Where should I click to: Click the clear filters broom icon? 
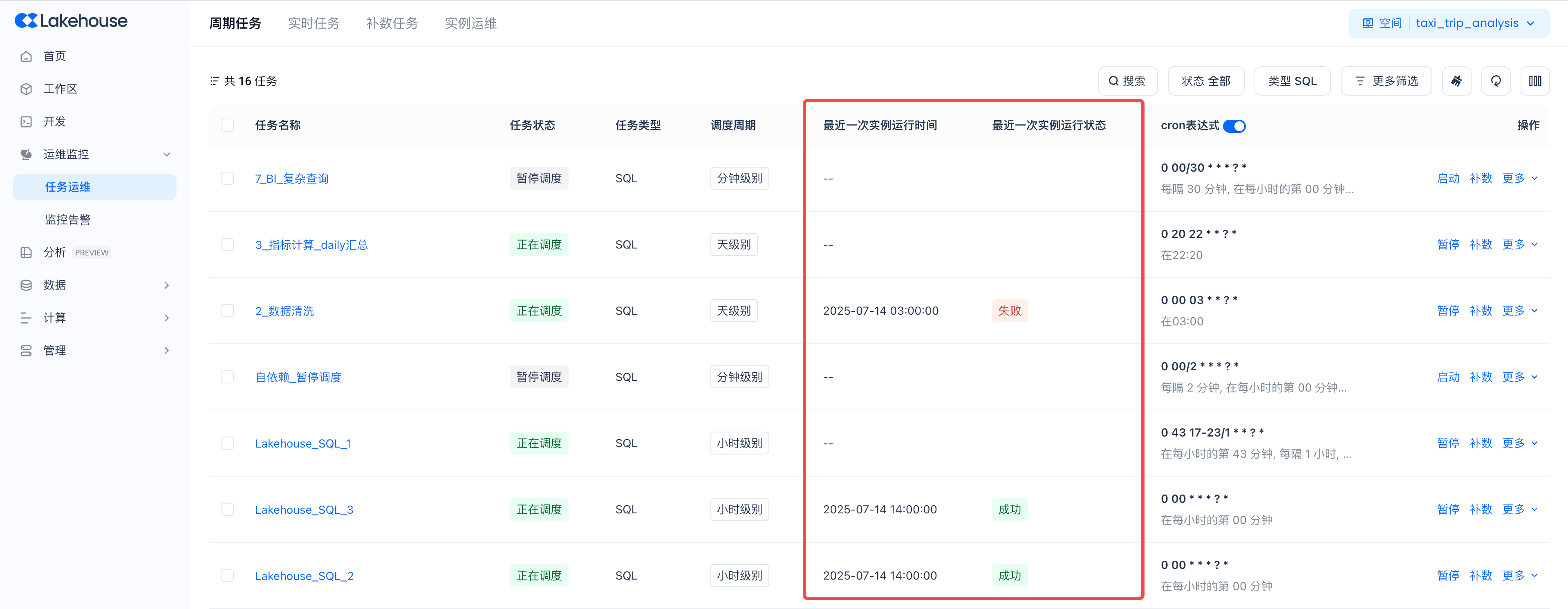coord(1456,81)
